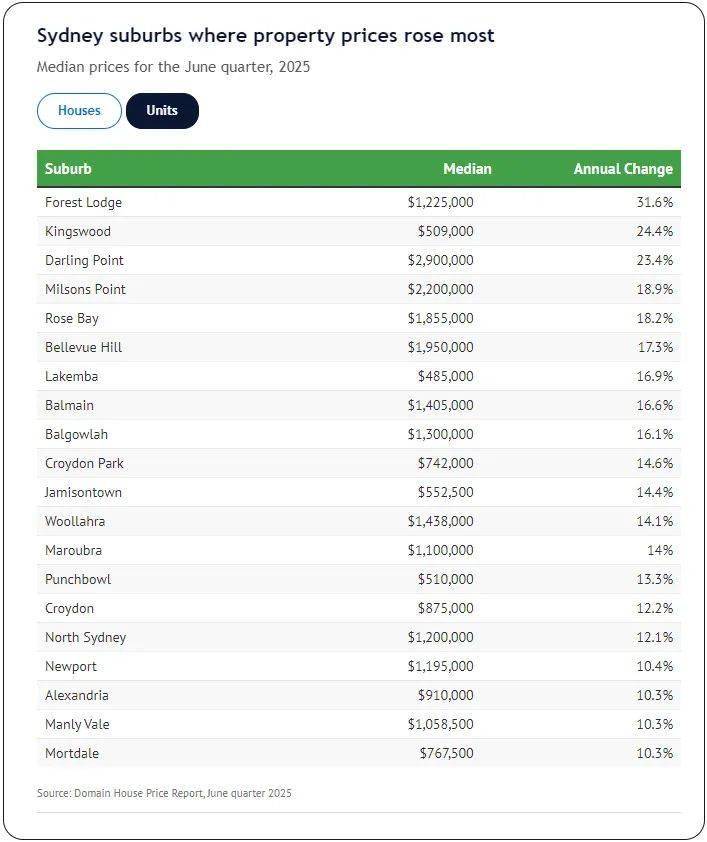Sort by the Annual Change header
The image size is (707, 842).
622,169
